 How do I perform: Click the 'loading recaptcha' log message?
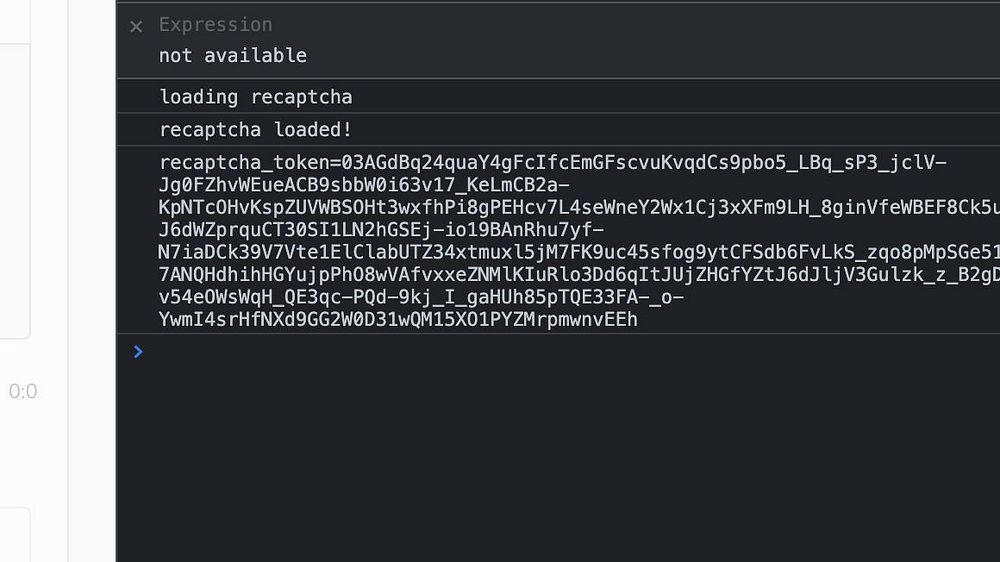(x=256, y=97)
